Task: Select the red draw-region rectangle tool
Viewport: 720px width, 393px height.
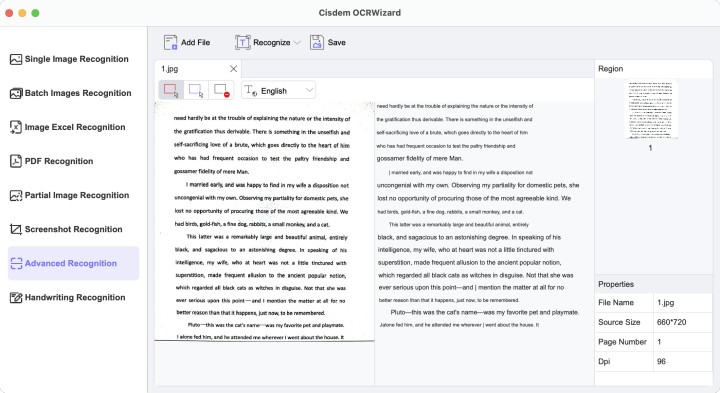Action: (x=171, y=90)
